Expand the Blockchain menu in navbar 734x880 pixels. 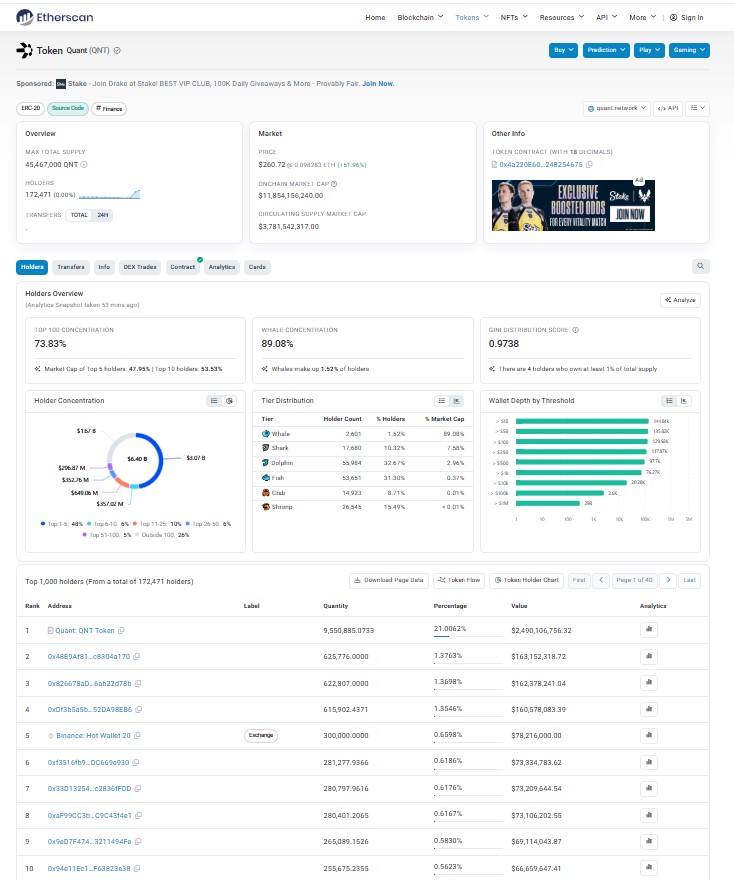(x=420, y=17)
